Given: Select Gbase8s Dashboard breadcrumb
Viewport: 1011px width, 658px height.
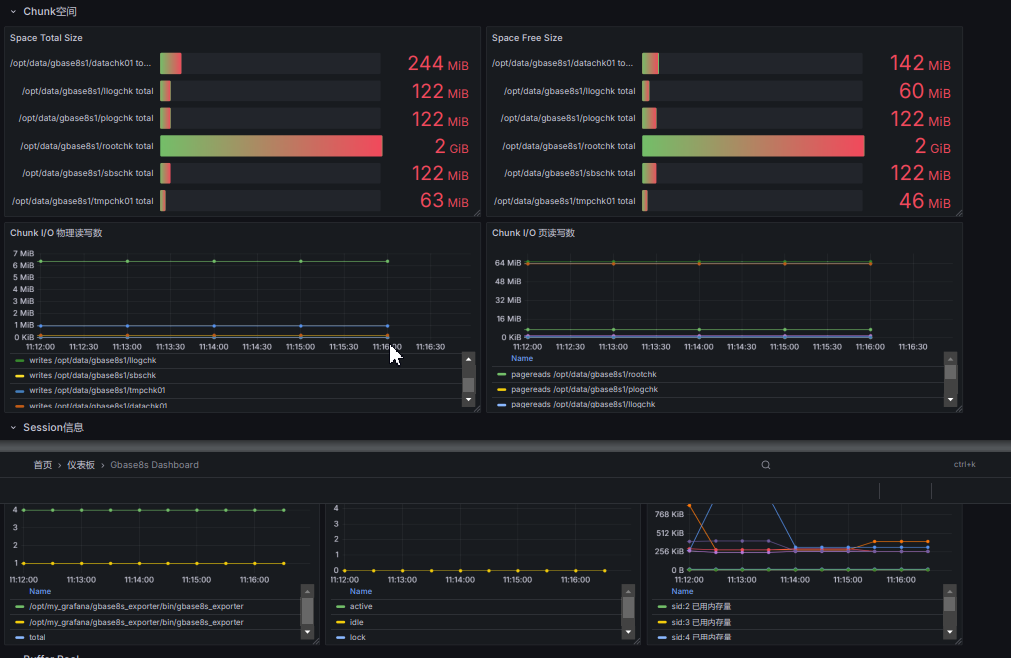Looking at the screenshot, I should (154, 465).
